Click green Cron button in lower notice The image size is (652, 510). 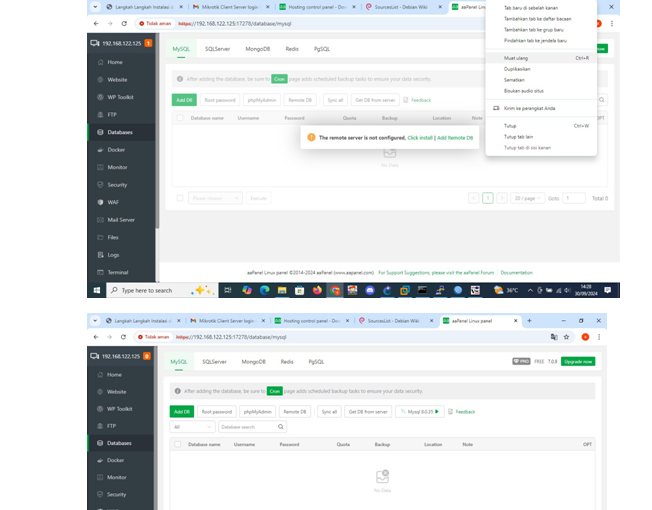(x=274, y=391)
